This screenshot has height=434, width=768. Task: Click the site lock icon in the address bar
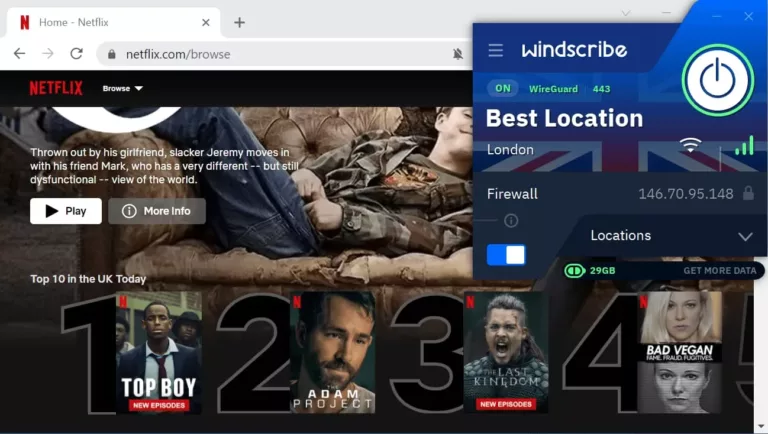[x=112, y=54]
